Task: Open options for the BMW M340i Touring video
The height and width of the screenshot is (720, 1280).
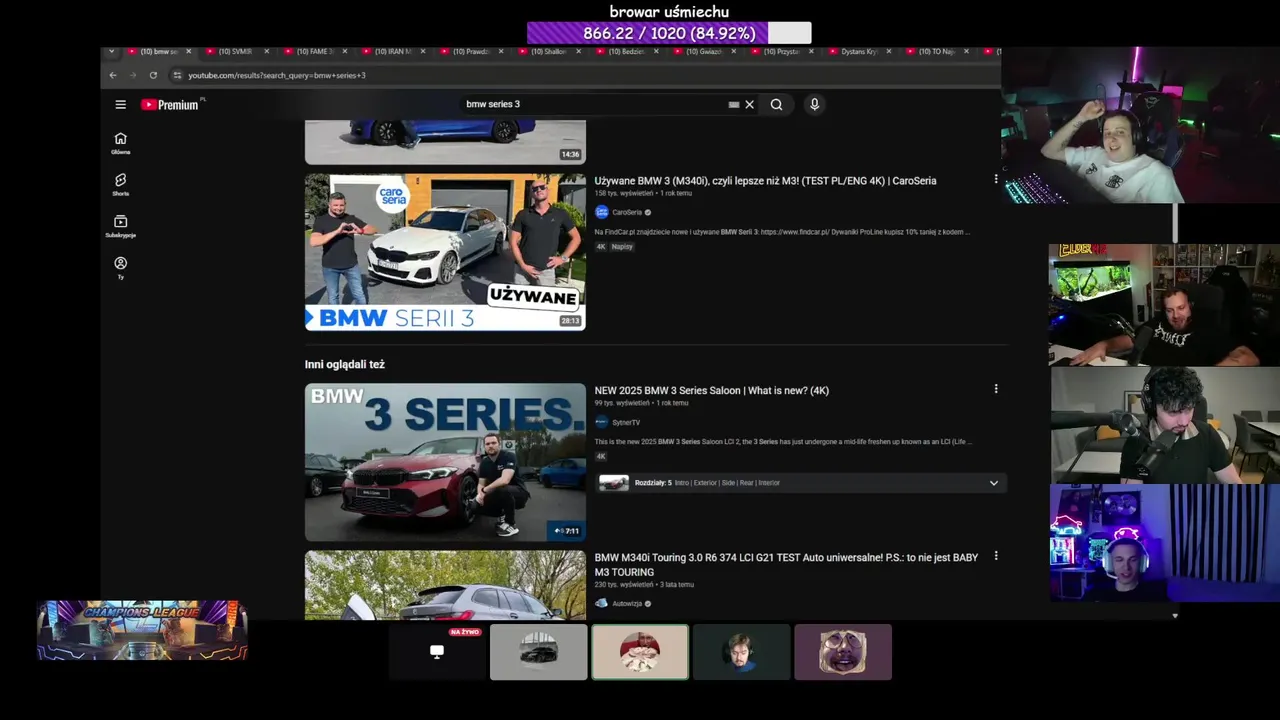Action: [x=995, y=556]
